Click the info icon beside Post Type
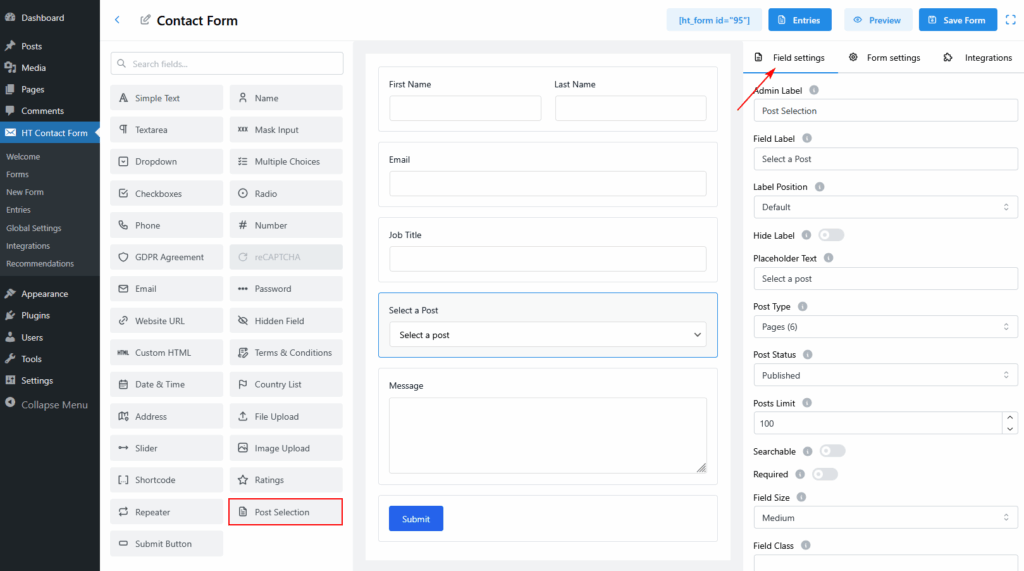 (x=803, y=307)
